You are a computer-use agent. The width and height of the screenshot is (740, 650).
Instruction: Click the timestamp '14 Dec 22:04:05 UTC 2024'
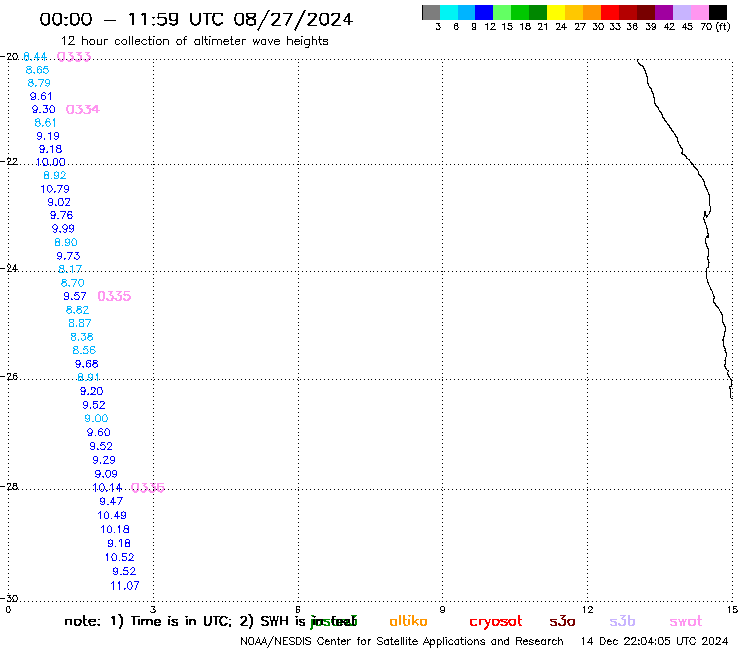(654, 642)
